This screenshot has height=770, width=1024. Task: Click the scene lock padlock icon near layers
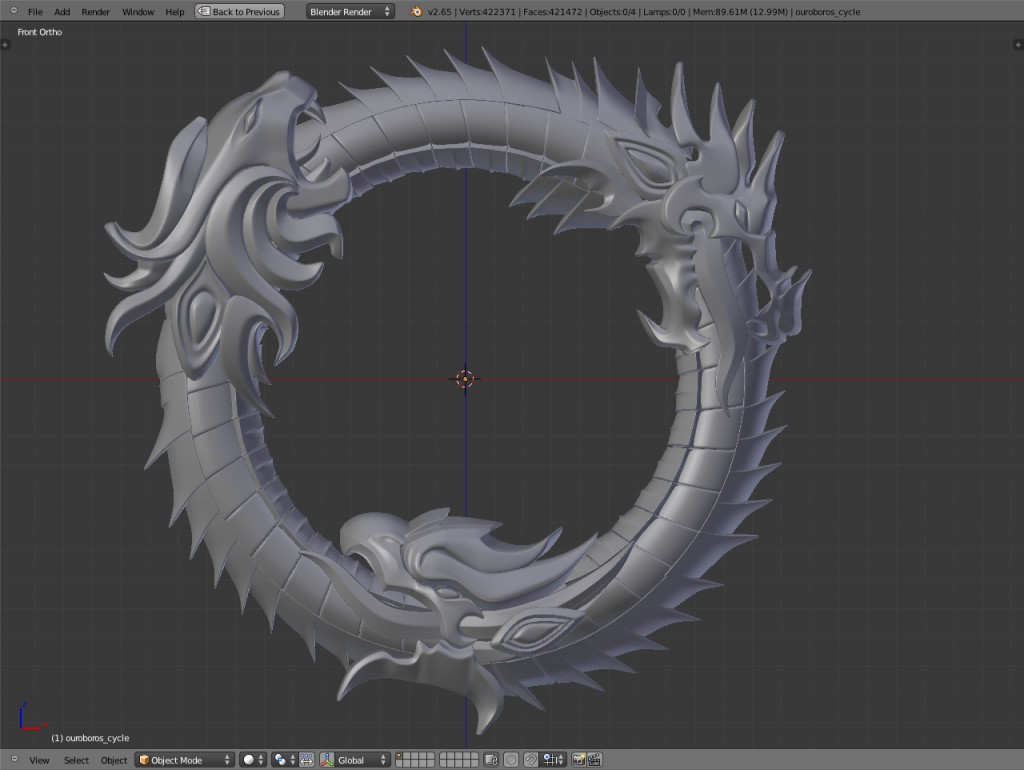pos(490,759)
